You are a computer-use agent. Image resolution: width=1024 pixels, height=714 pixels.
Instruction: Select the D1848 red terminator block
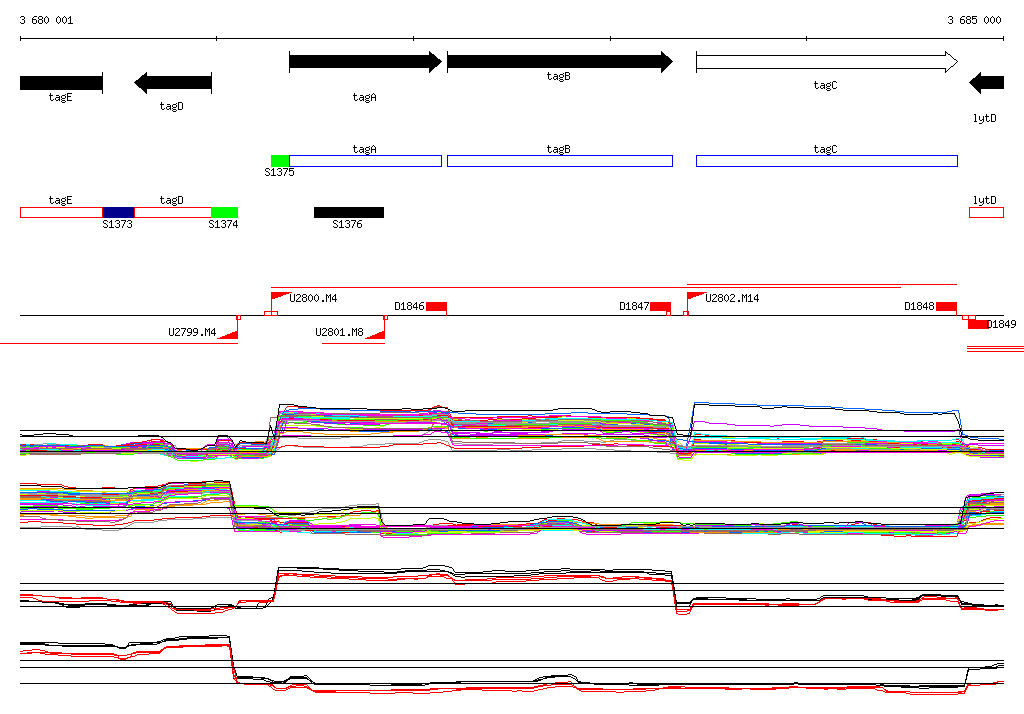coord(946,306)
